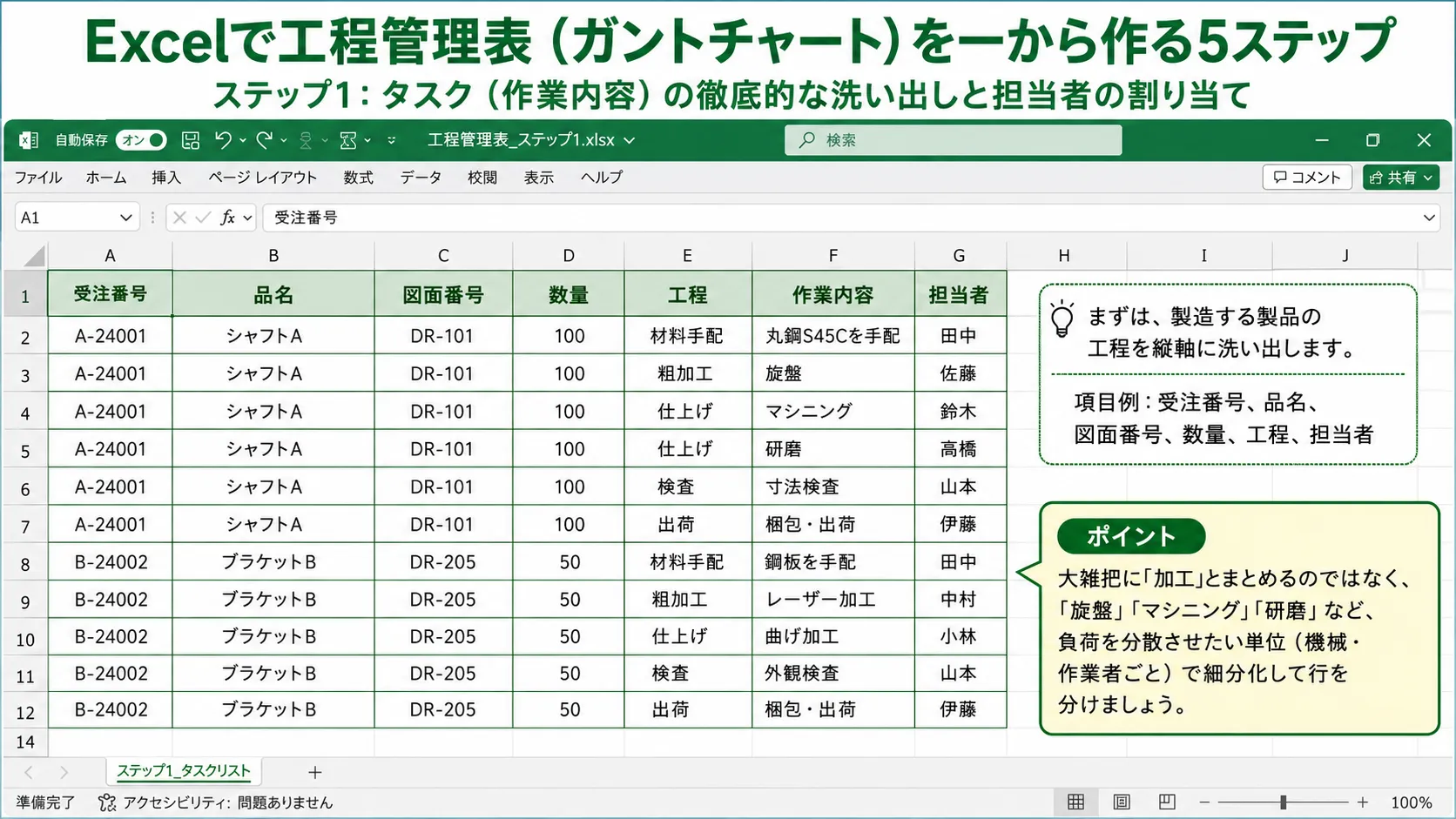Image resolution: width=1456 pixels, height=819 pixels.
Task: Select the 作業内容 header cell
Action: click(833, 294)
